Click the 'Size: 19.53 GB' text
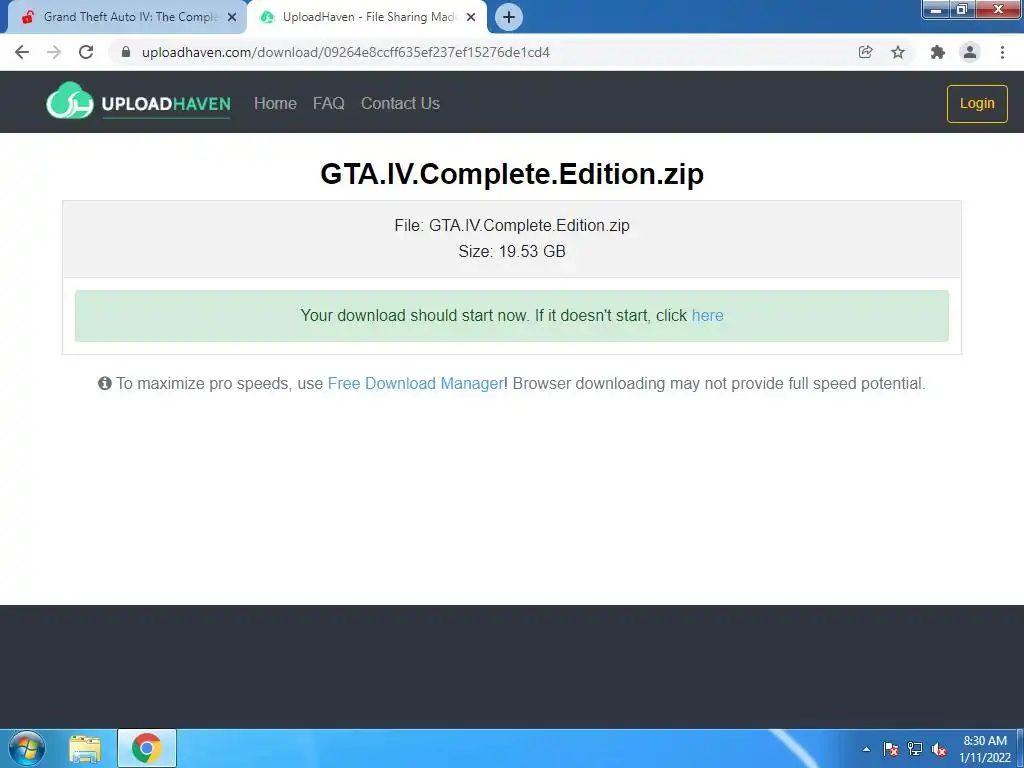Screen dimensions: 1024x768 point(512,251)
